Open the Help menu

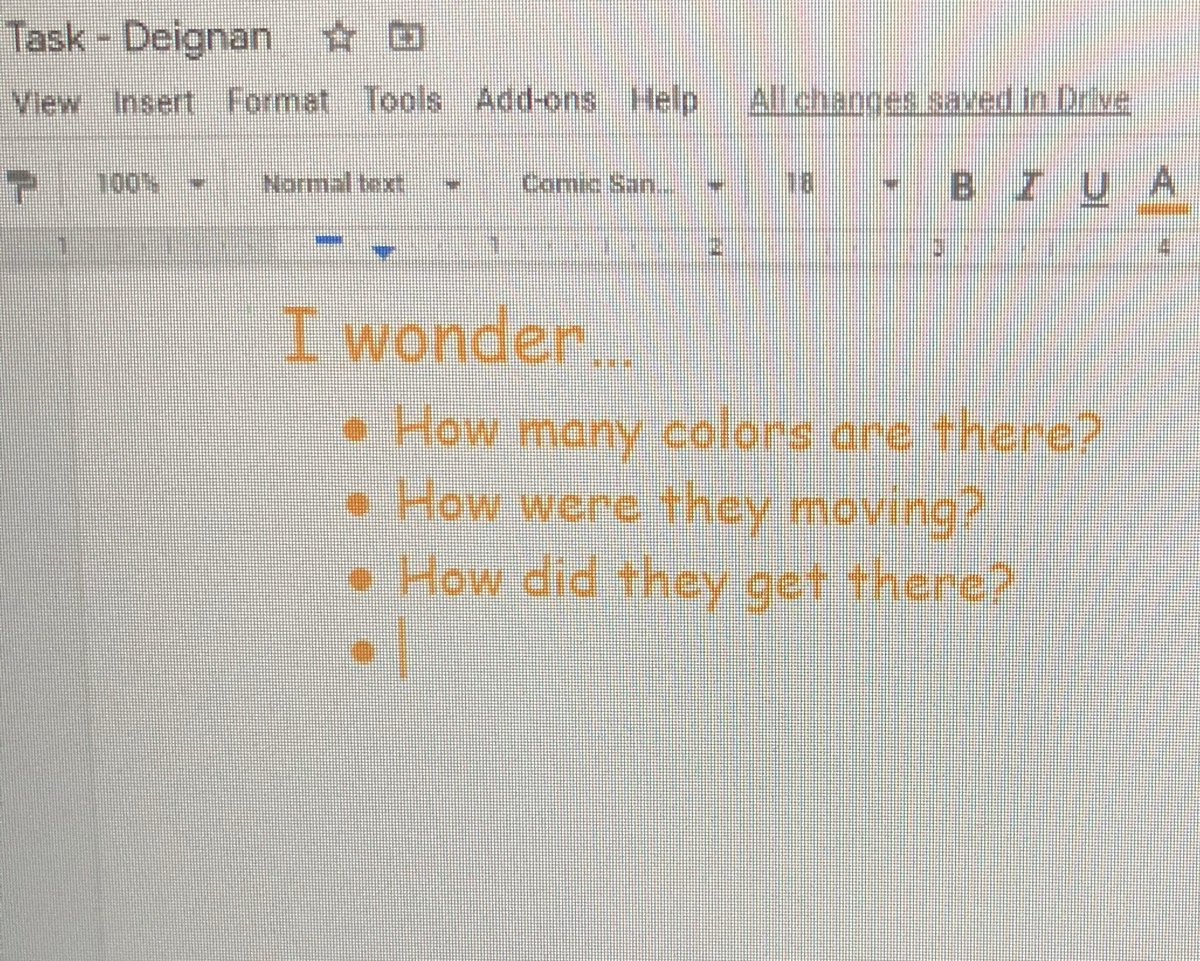(x=663, y=101)
